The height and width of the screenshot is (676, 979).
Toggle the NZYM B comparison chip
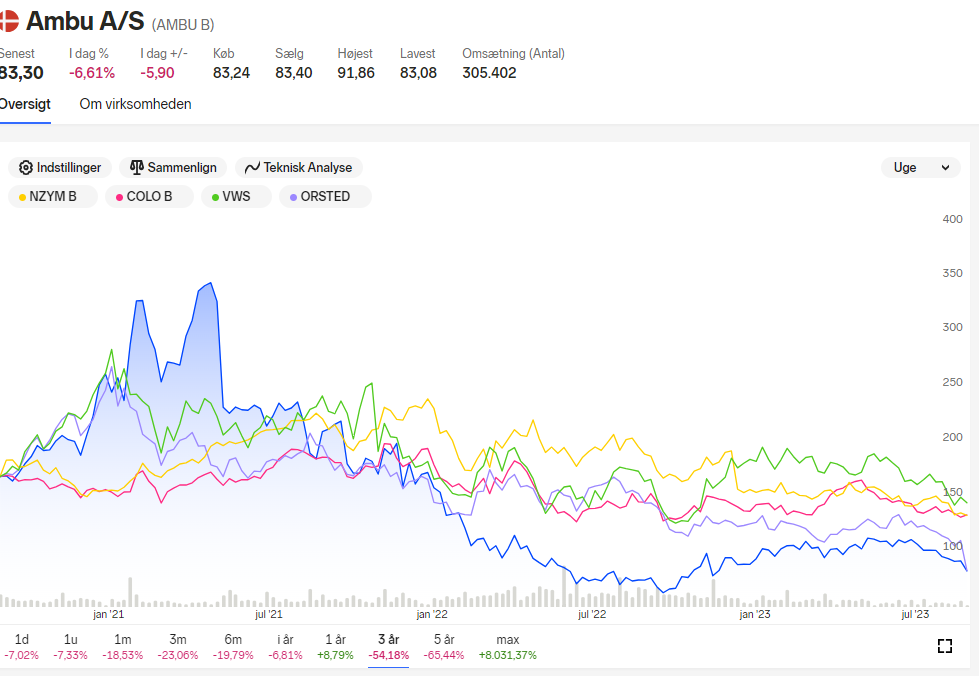click(x=52, y=197)
